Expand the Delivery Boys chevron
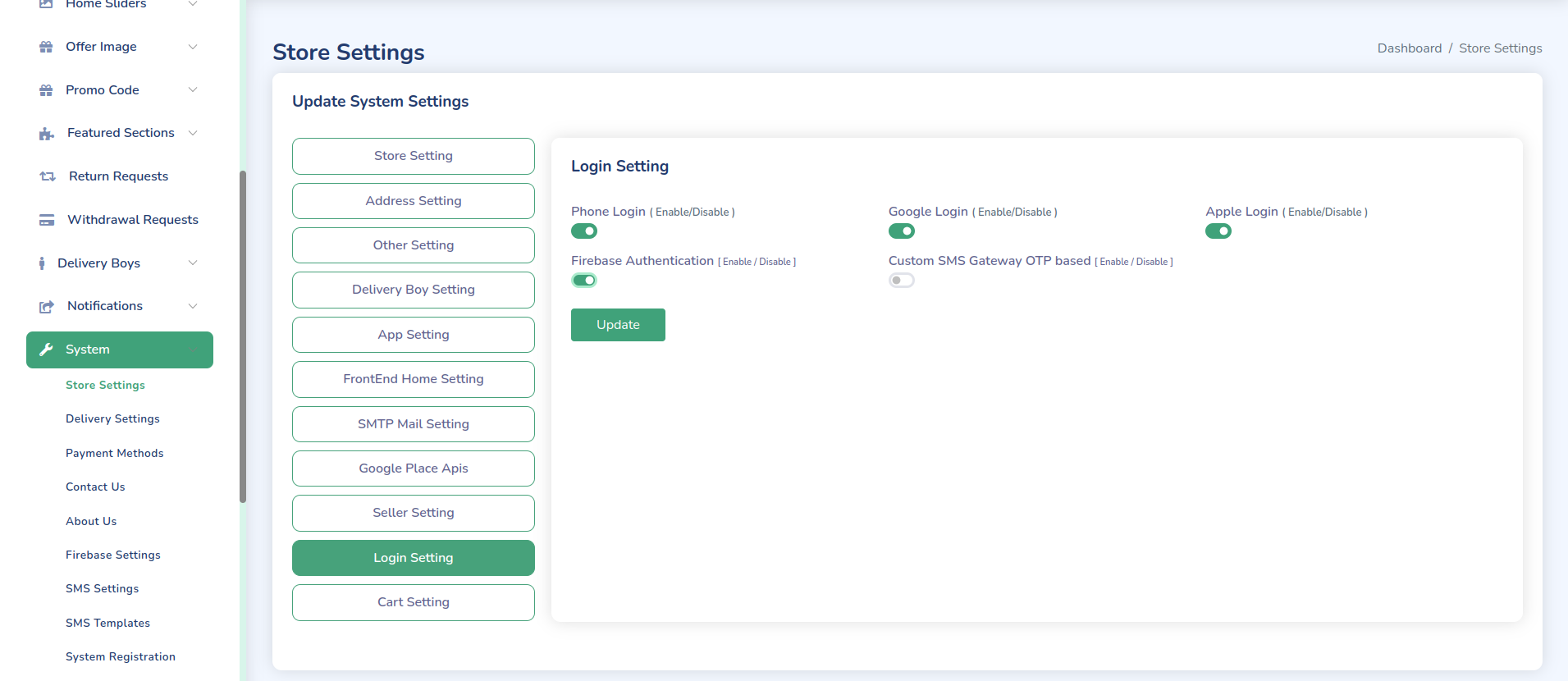 click(x=193, y=263)
